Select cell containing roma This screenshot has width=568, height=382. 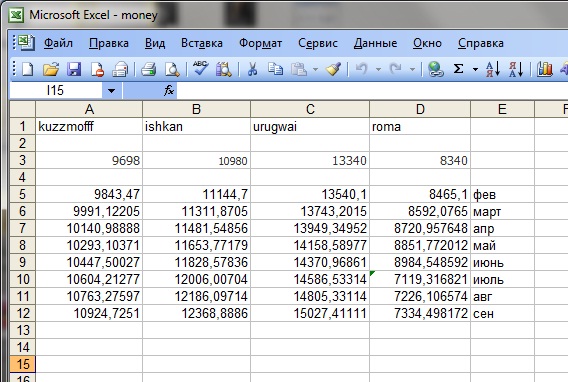point(420,126)
